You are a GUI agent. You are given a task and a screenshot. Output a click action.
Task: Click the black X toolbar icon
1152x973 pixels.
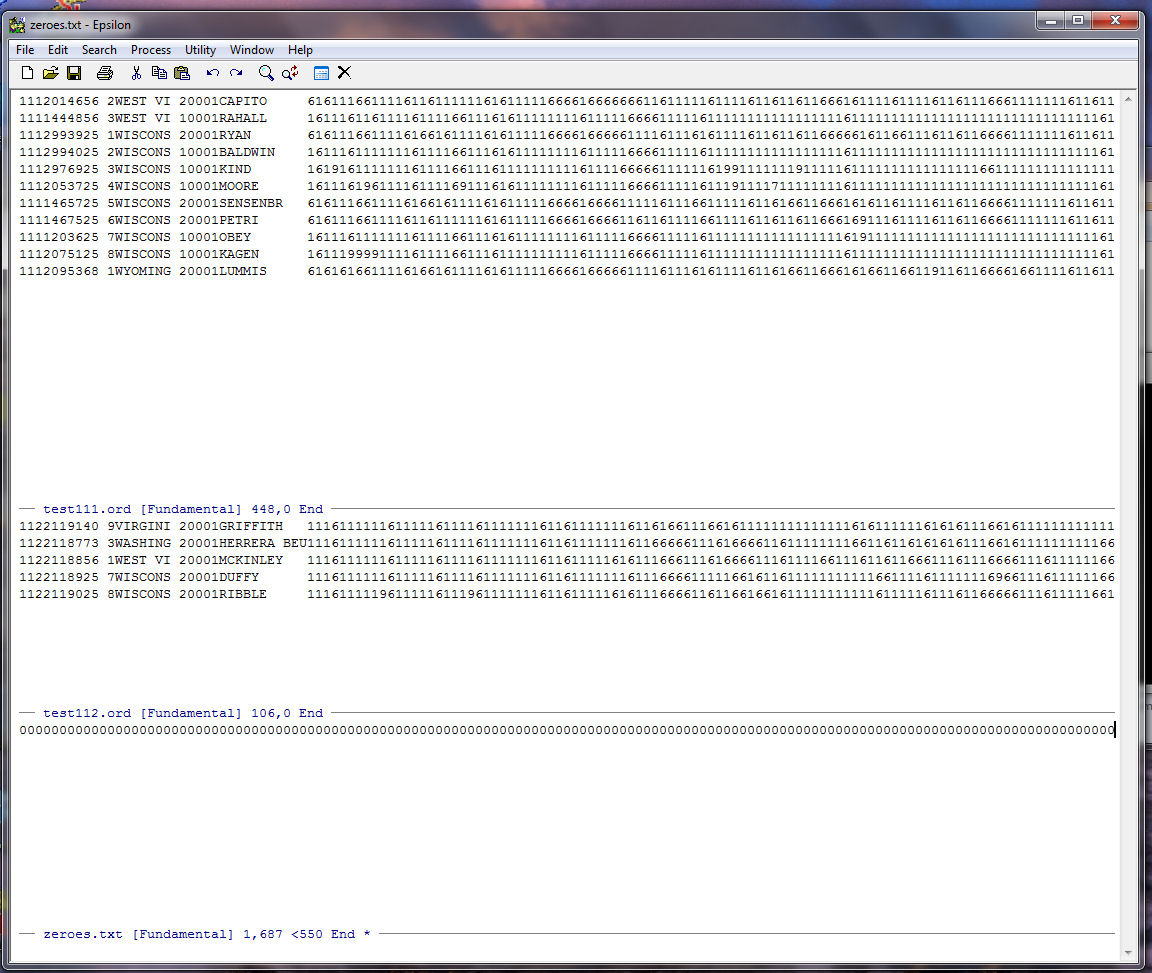coord(344,73)
